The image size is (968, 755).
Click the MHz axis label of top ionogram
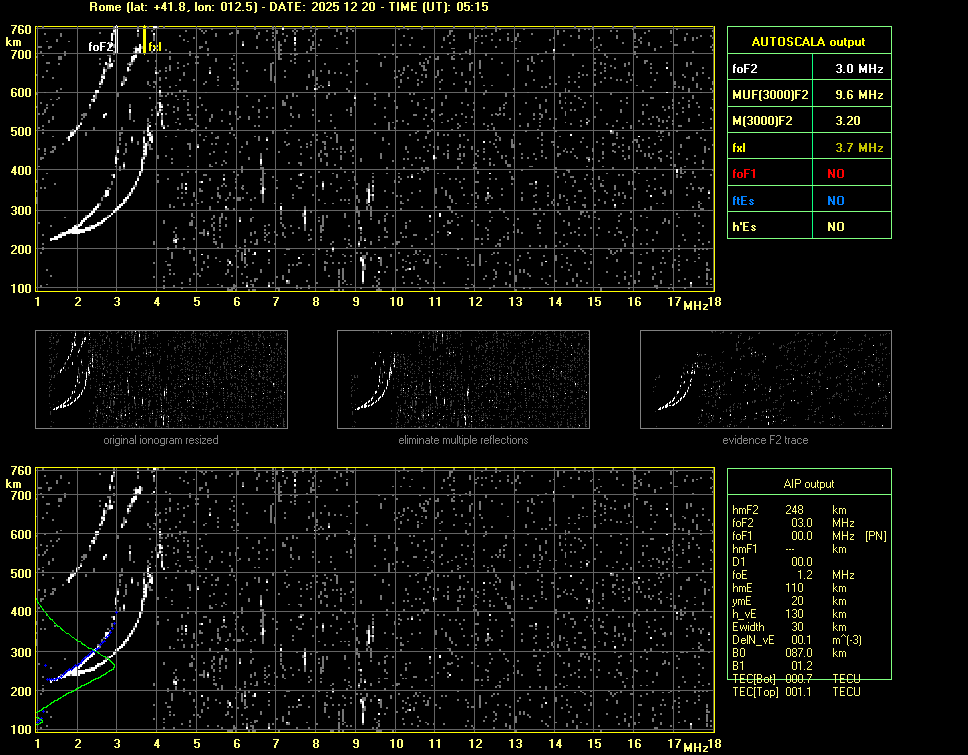tap(695, 304)
